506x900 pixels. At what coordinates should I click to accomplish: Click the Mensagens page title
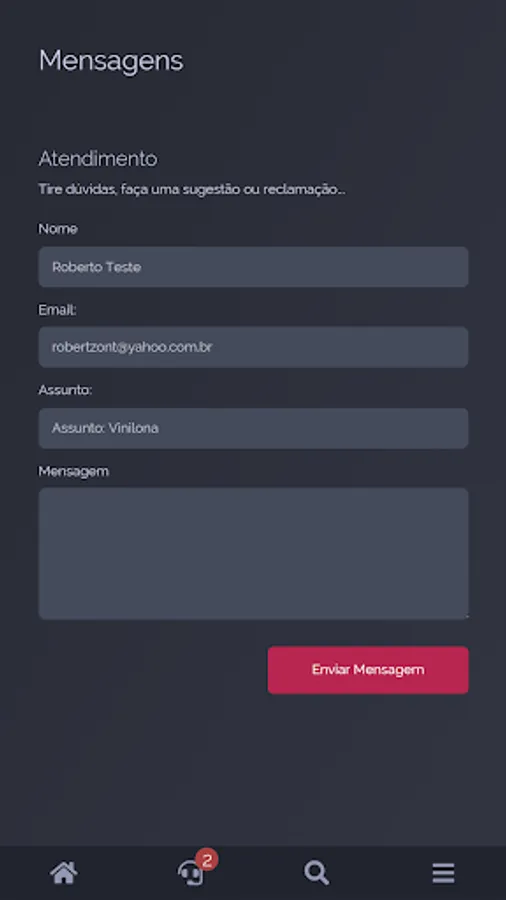[111, 61]
